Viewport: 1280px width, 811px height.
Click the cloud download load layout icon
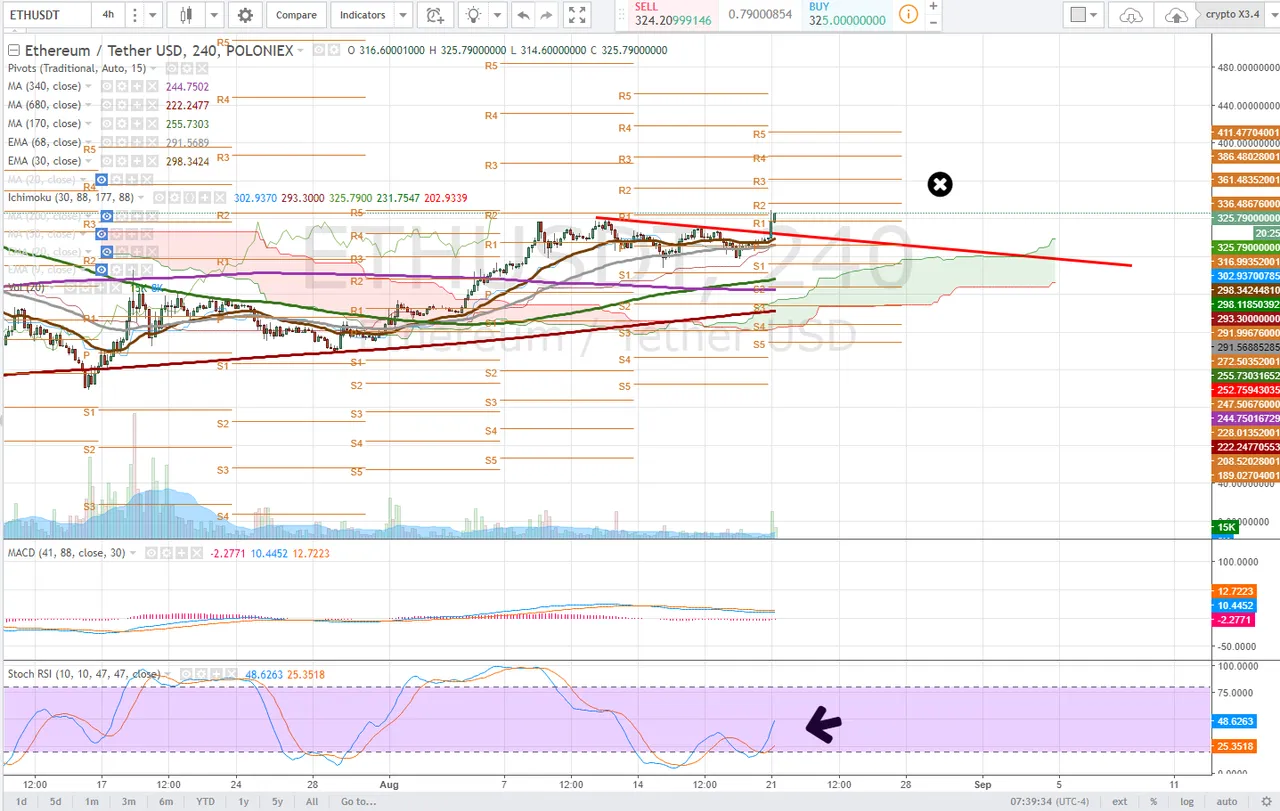pyautogui.click(x=1131, y=15)
